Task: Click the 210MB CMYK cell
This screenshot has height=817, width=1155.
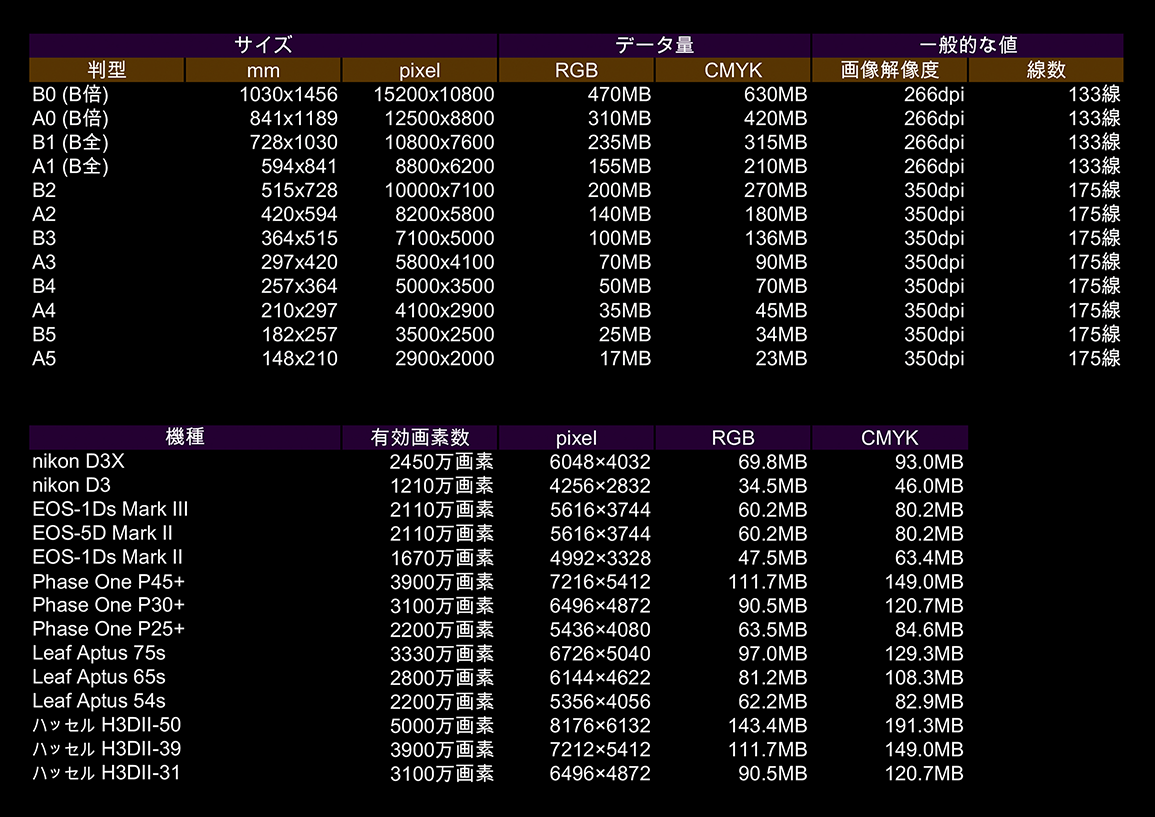Action: click(776, 166)
